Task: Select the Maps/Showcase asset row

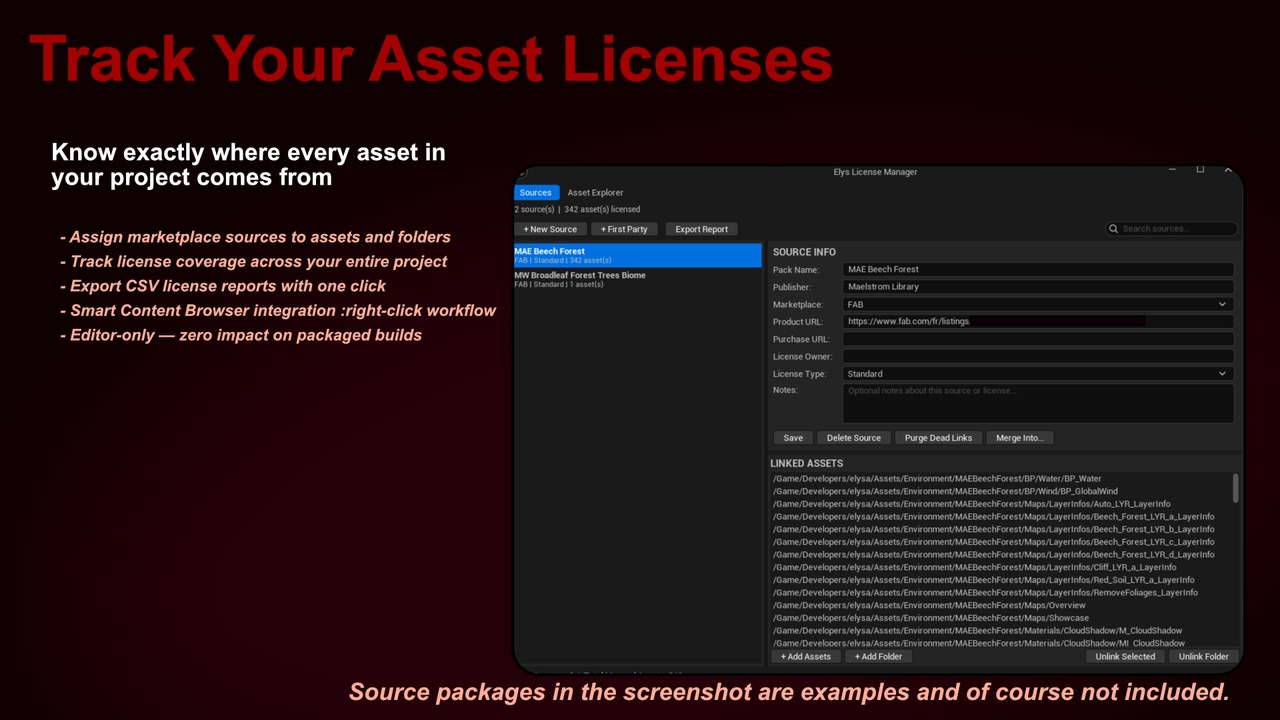Action: [1000, 618]
